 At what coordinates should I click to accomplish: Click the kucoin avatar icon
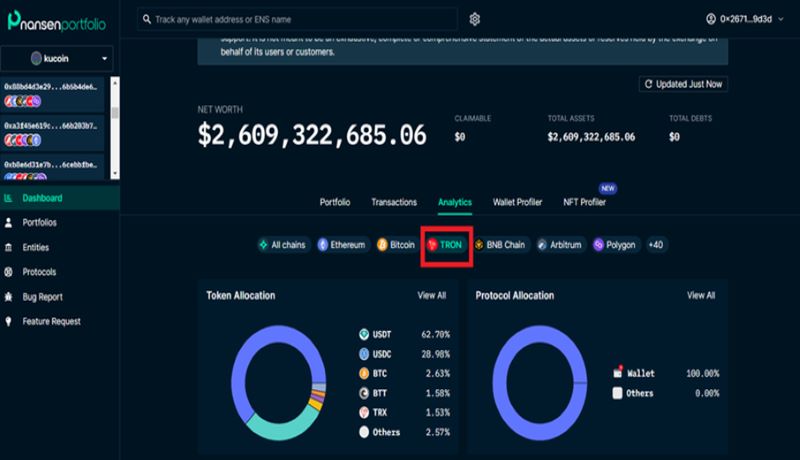point(36,58)
